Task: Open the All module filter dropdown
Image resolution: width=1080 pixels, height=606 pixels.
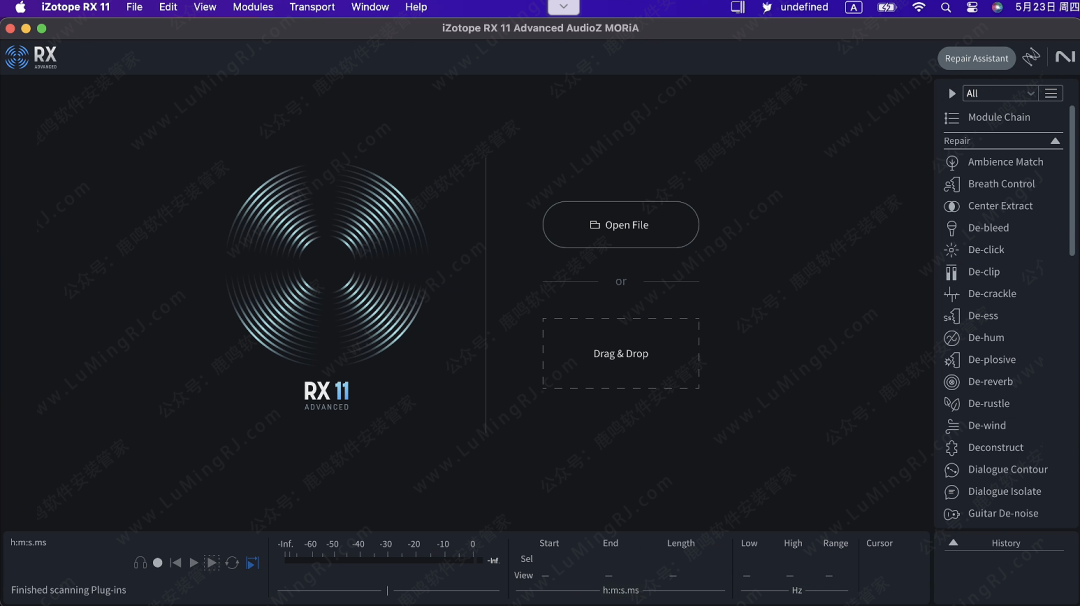Action: pos(1000,93)
